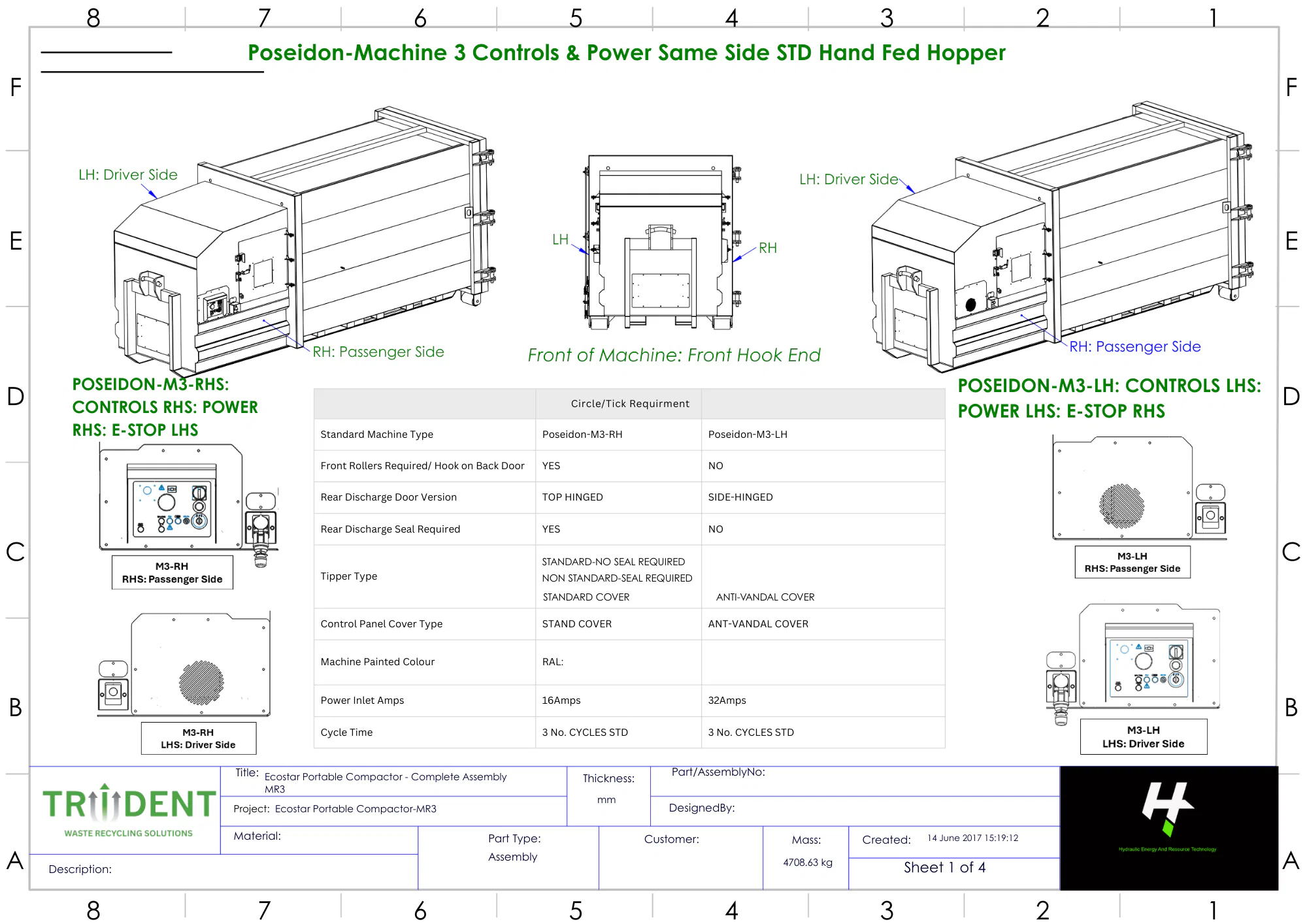Click the ANTI-VANDAL COVER tipper option
This screenshot has width=1307, height=924.
[765, 597]
